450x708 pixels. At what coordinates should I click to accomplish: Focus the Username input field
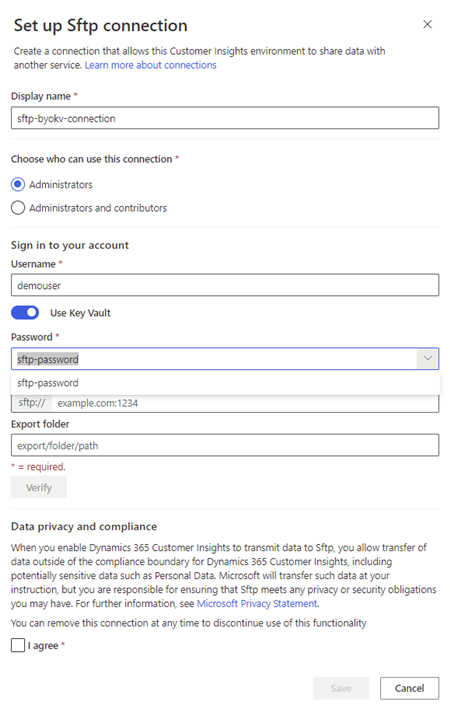point(225,285)
